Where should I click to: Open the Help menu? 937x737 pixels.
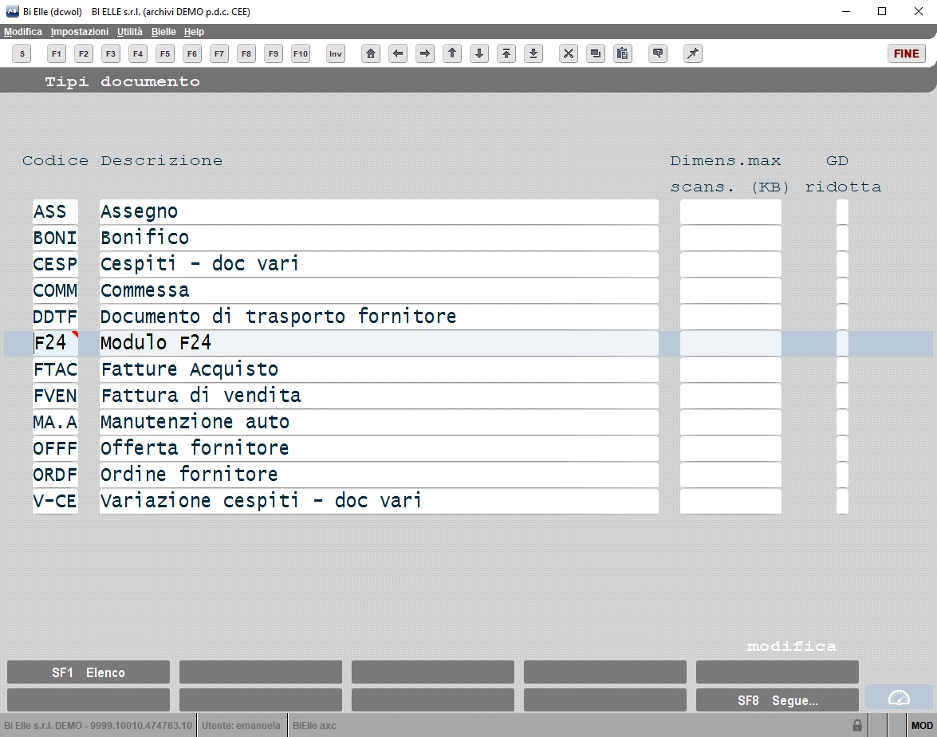tap(194, 32)
